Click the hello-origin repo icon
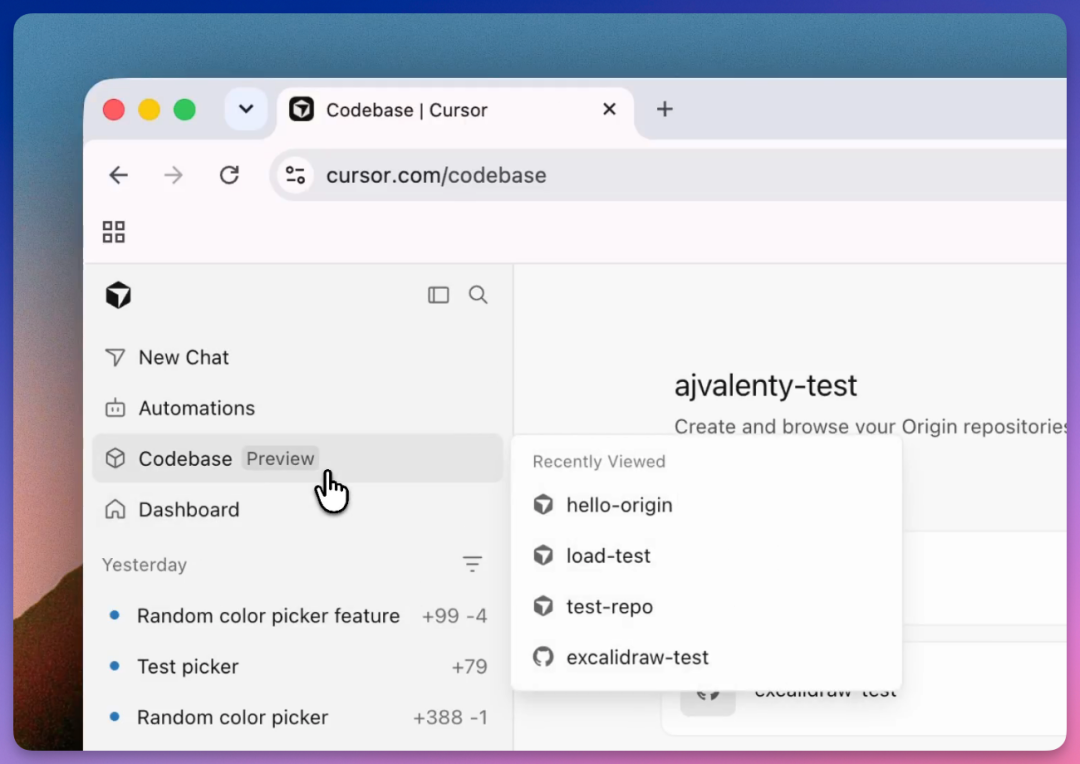The height and width of the screenshot is (764, 1080). tap(543, 504)
